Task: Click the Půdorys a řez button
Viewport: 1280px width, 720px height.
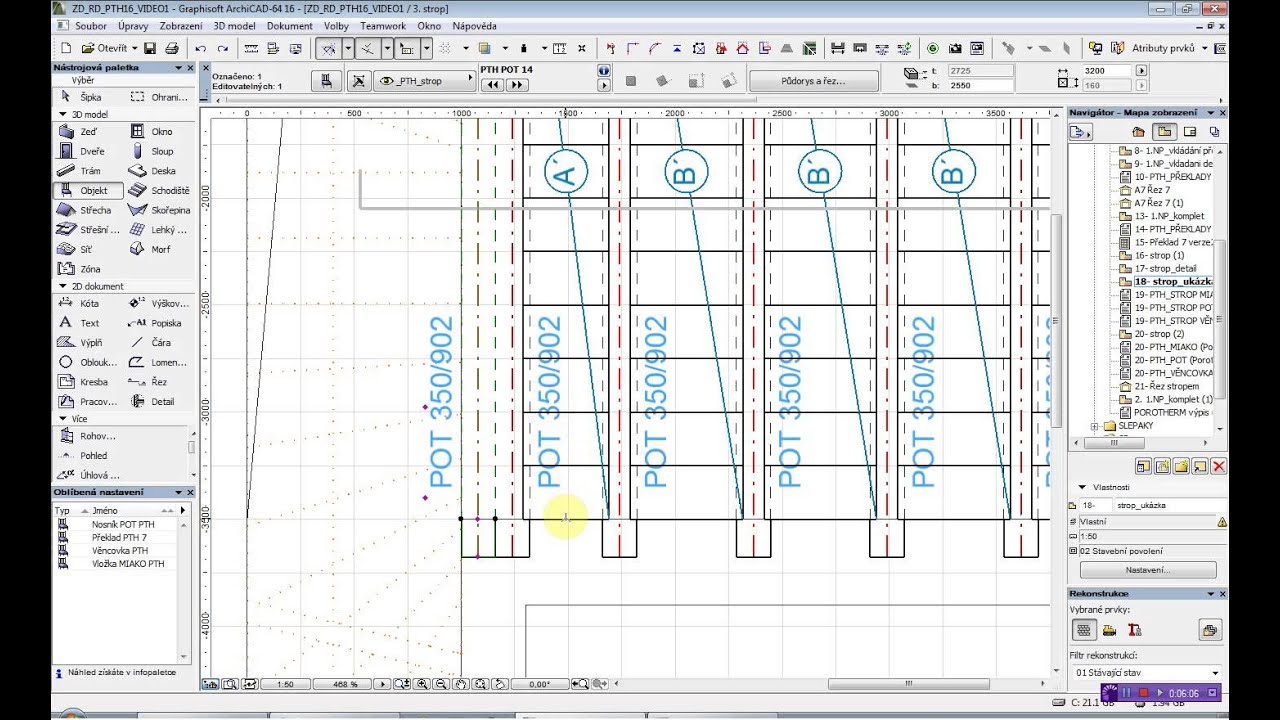Action: (814, 81)
